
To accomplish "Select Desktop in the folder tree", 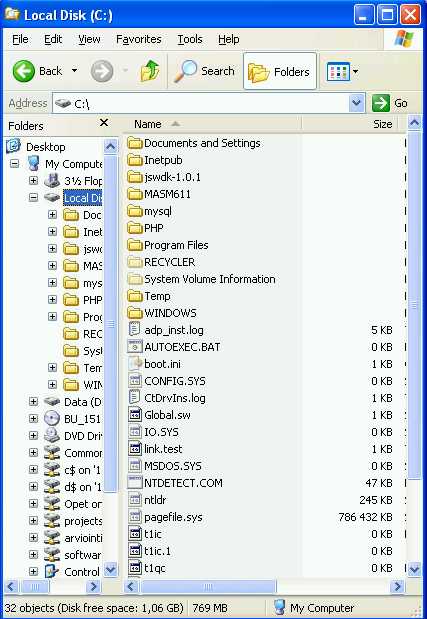I will tap(45, 147).
